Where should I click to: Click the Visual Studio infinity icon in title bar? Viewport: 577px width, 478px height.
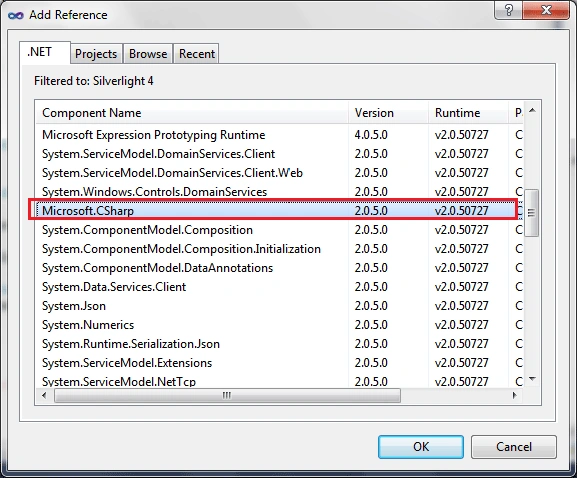[15, 15]
